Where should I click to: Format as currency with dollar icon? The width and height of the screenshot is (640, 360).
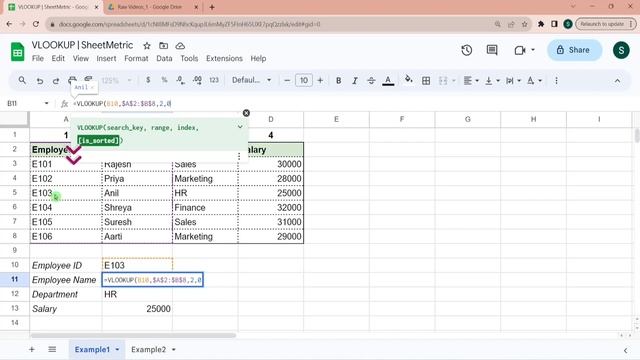(148, 80)
